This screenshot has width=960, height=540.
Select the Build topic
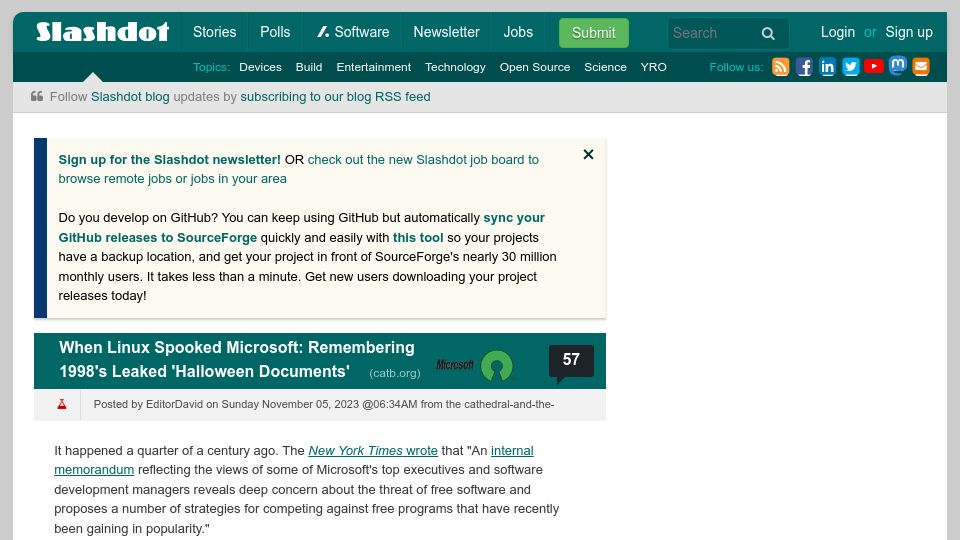tap(309, 67)
